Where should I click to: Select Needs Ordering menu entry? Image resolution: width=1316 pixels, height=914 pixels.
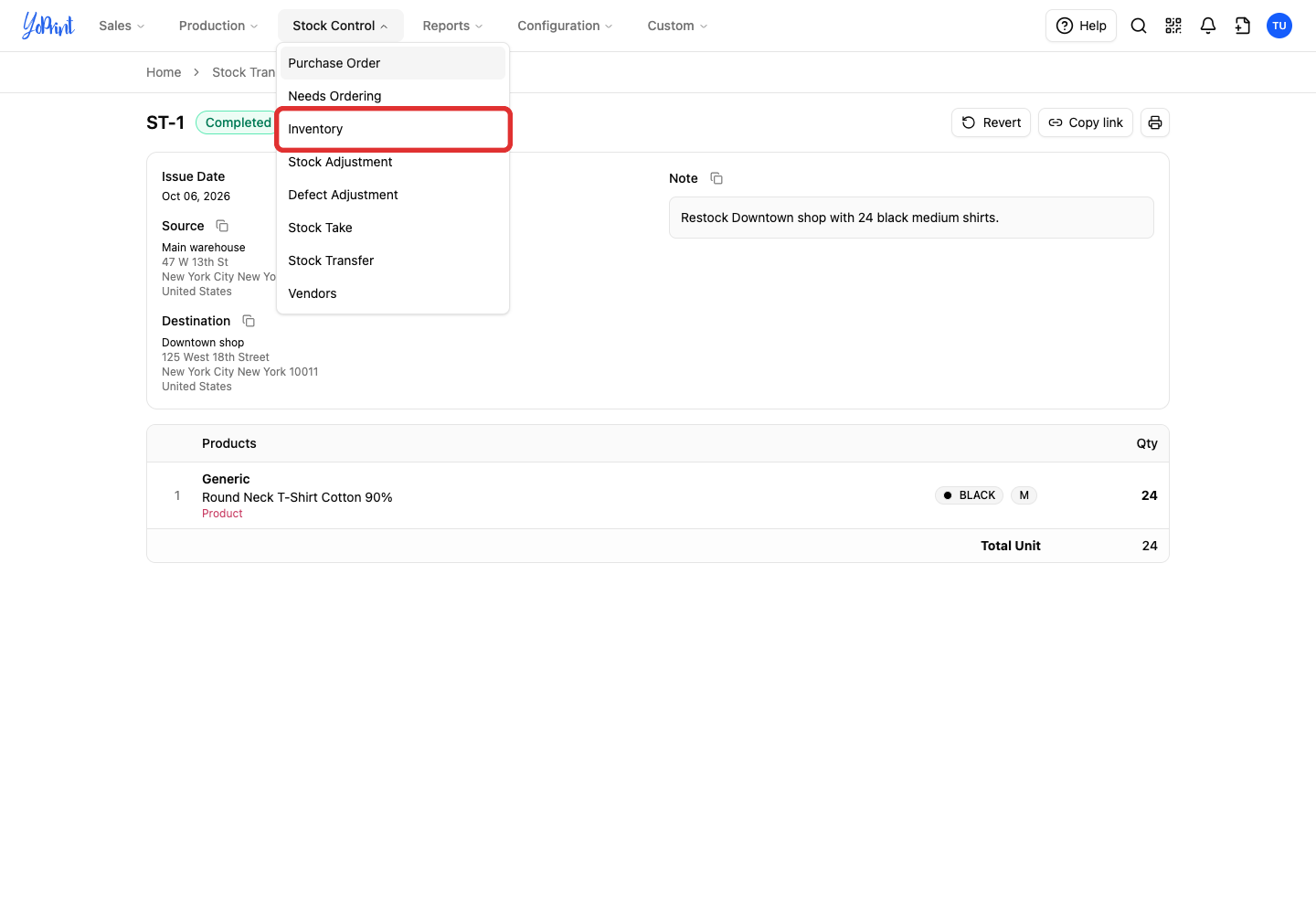pyautogui.click(x=393, y=96)
